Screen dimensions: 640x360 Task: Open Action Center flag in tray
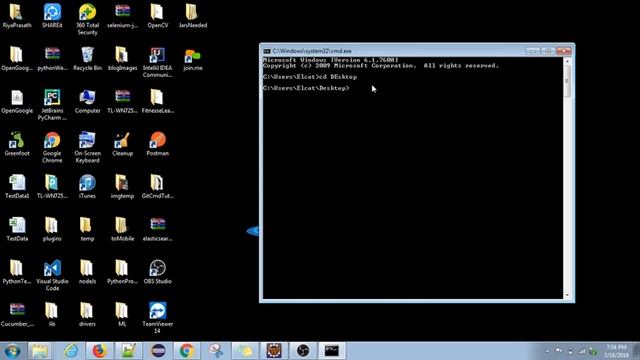[x=559, y=351]
